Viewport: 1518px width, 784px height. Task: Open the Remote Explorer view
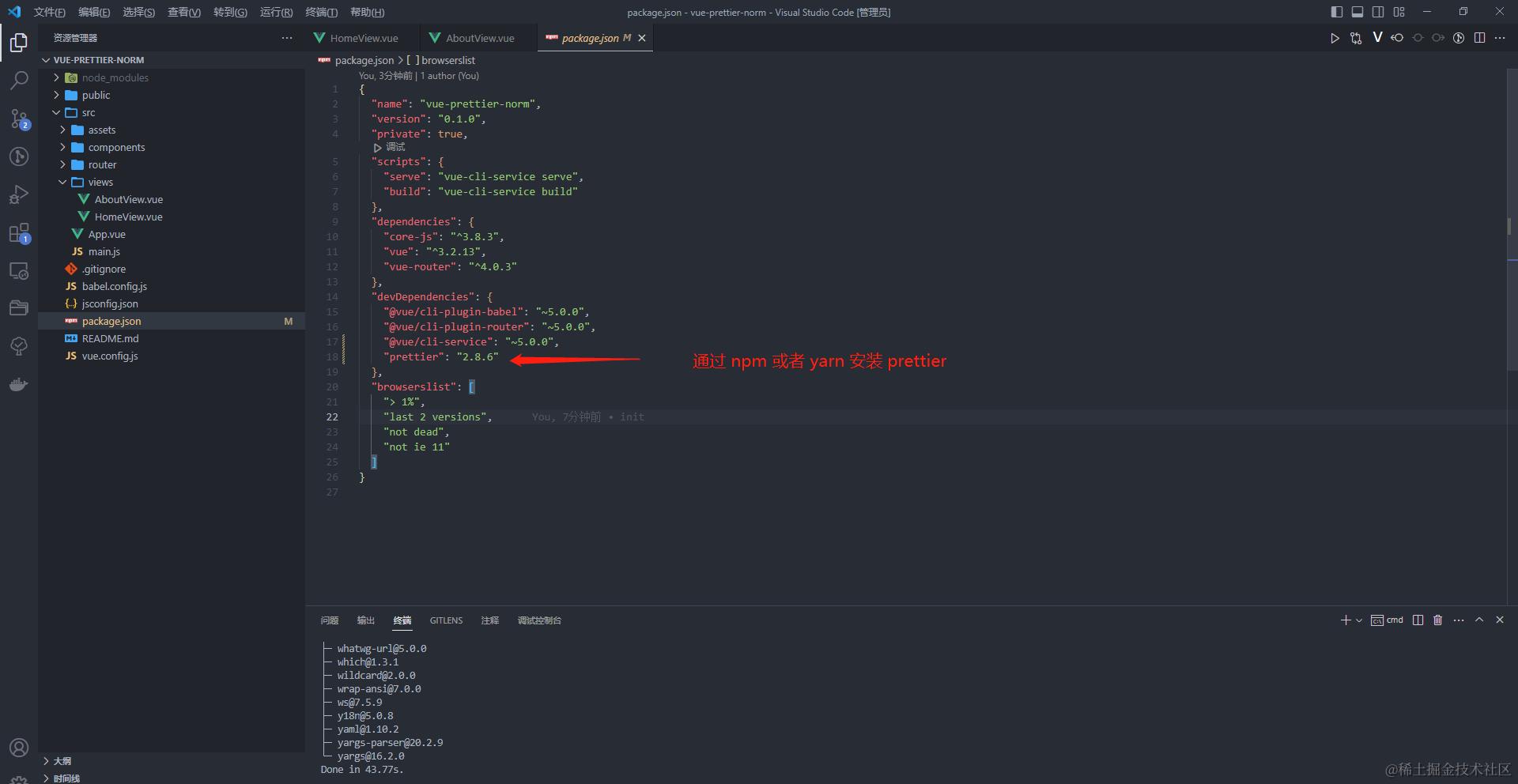click(x=19, y=270)
